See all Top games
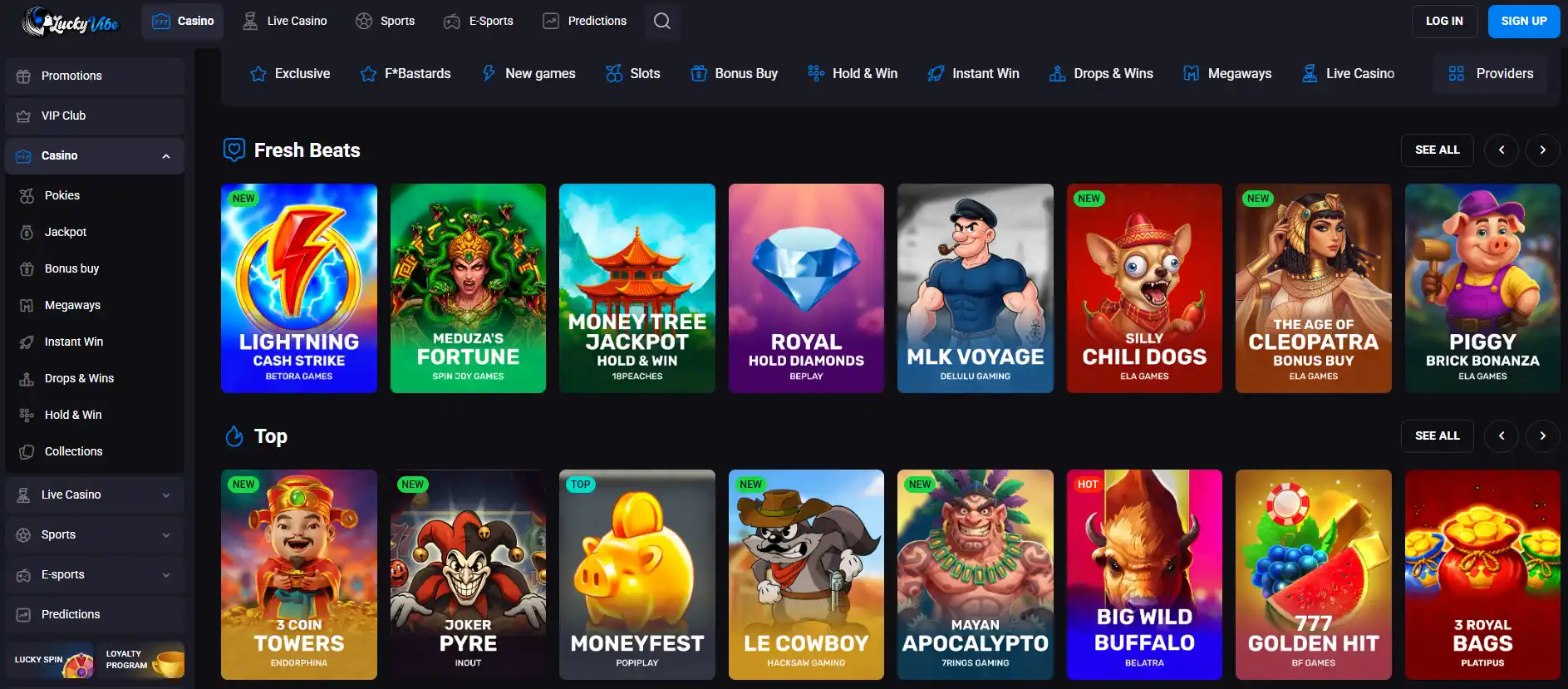1568x689 pixels. point(1438,436)
